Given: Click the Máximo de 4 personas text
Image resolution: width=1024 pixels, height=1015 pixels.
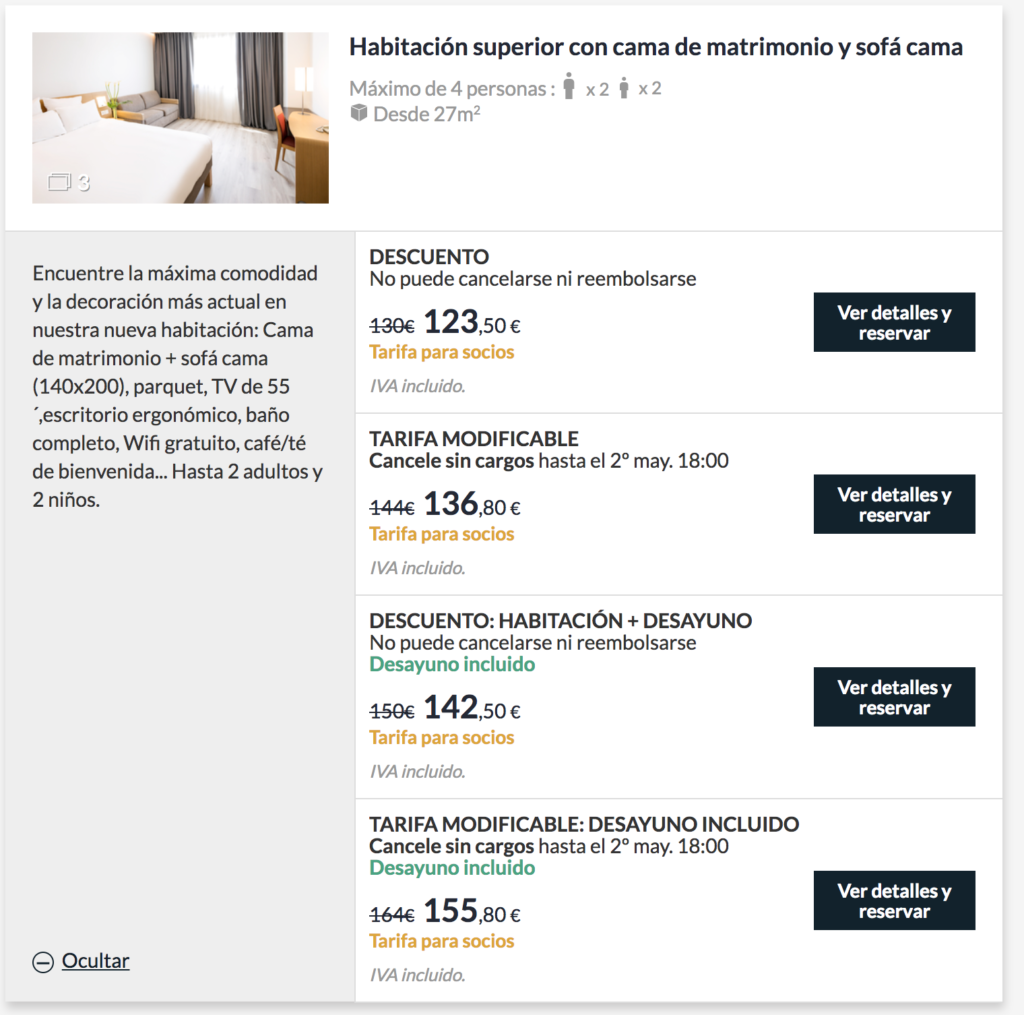Looking at the screenshot, I should pyautogui.click(x=452, y=88).
